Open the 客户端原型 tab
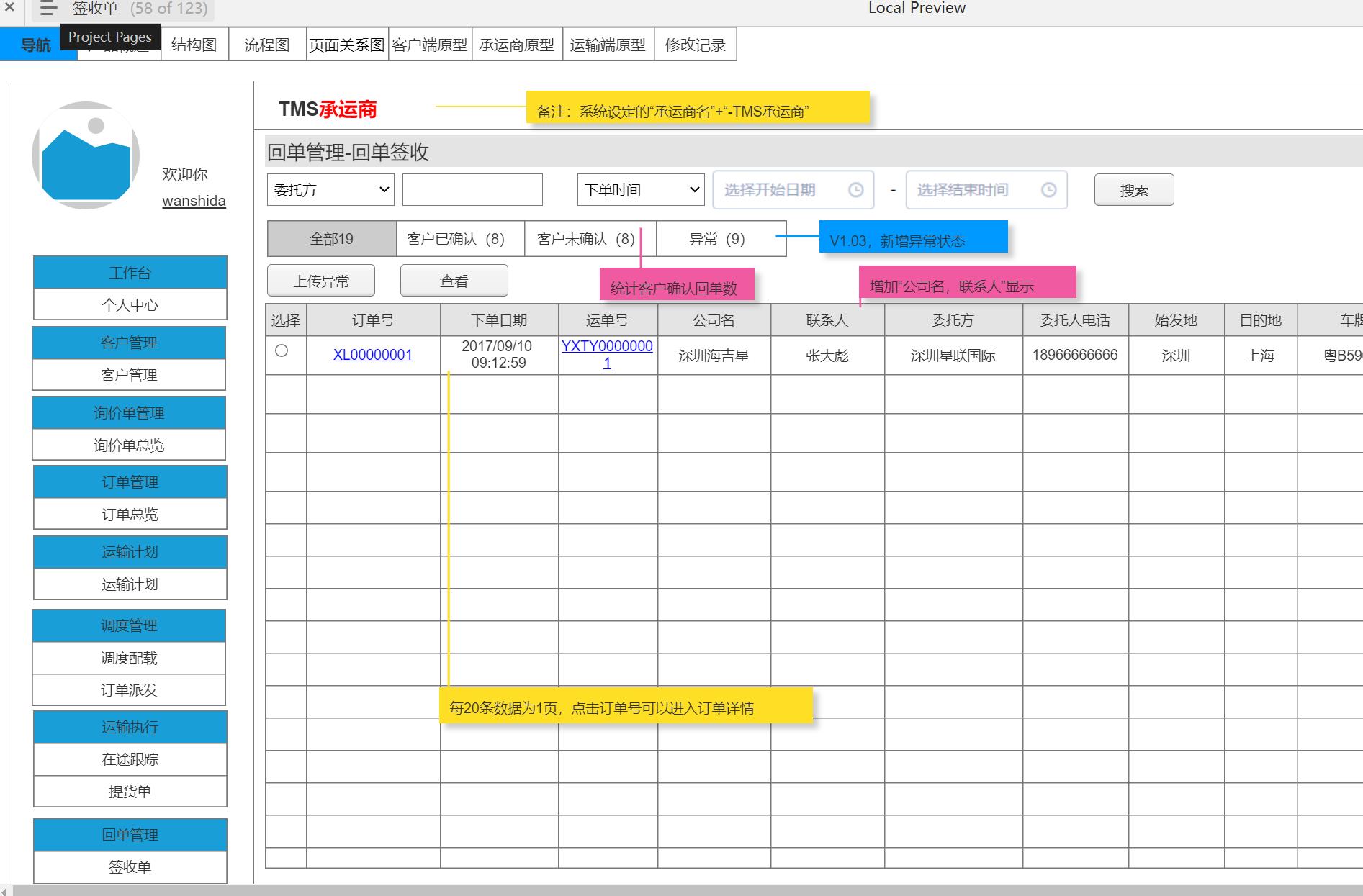1363x896 pixels. [430, 45]
